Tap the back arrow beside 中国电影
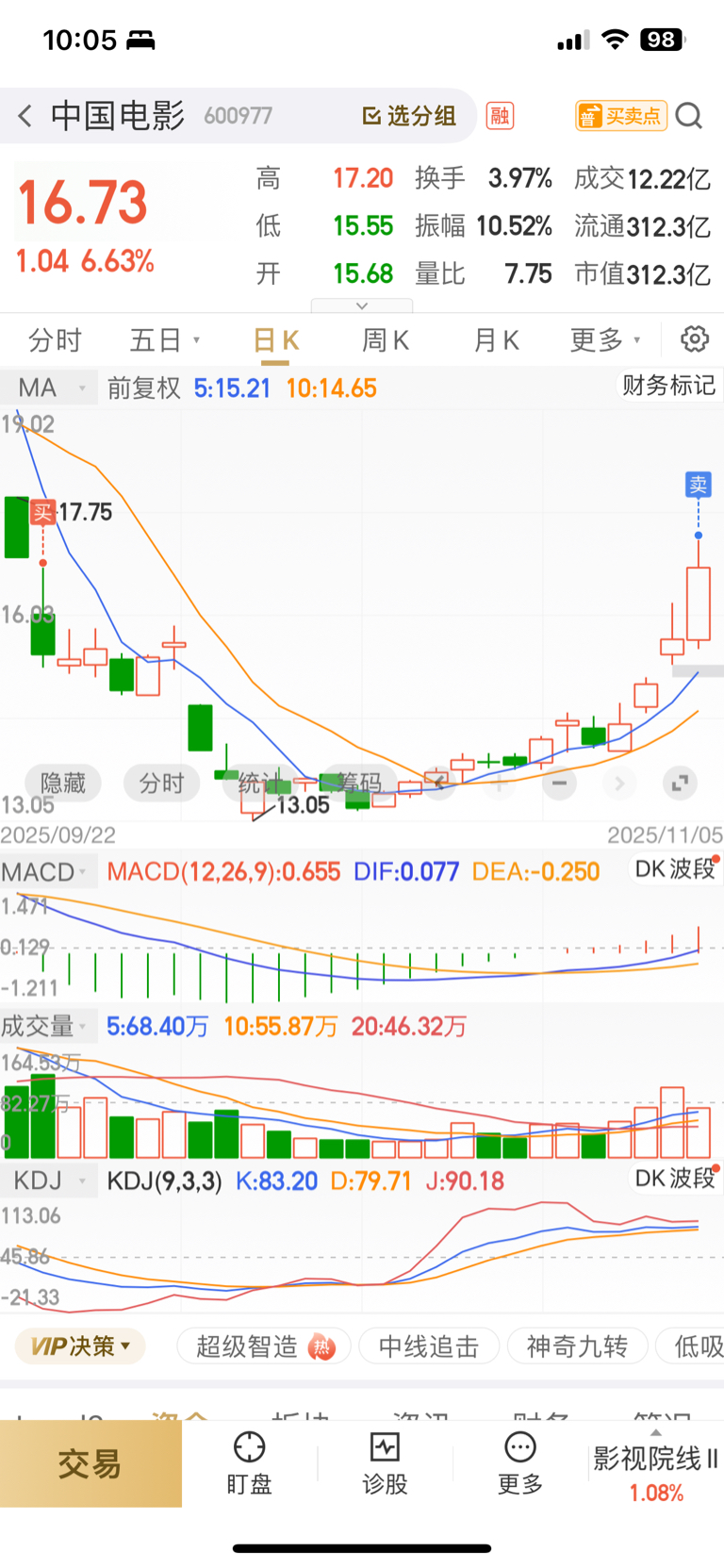724x1568 pixels. click(x=25, y=116)
